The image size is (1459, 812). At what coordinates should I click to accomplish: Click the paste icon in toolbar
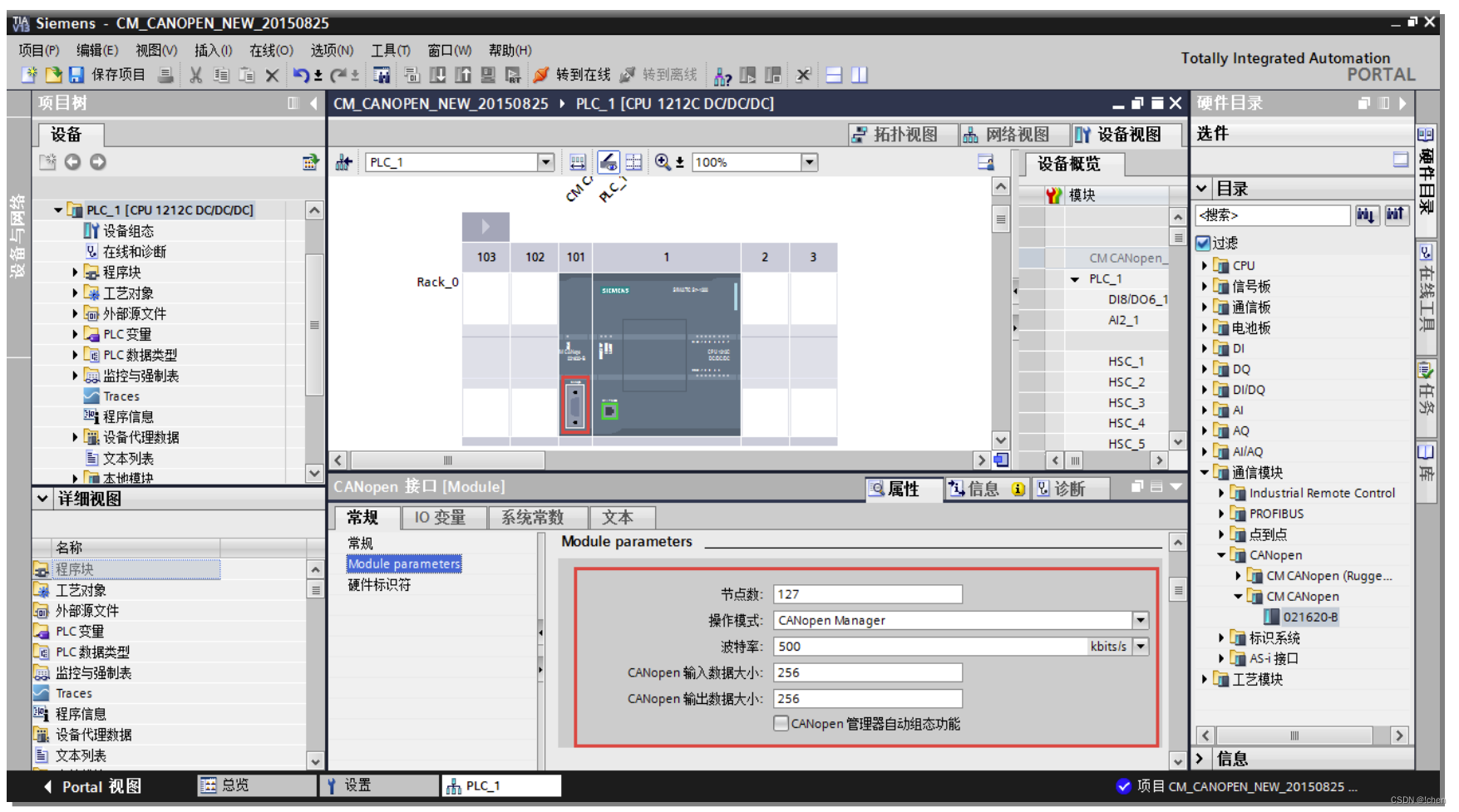247,76
